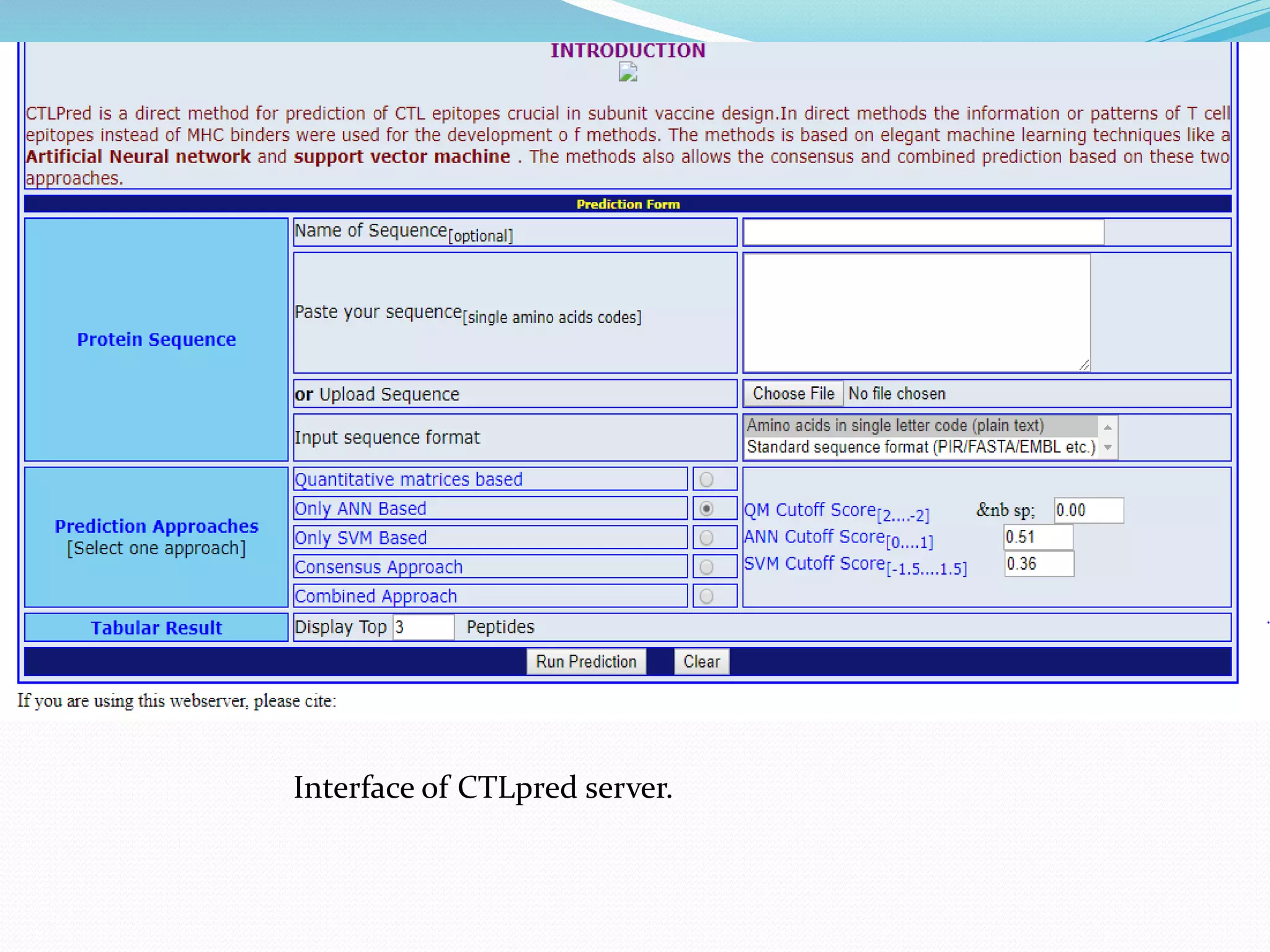Image resolution: width=1270 pixels, height=952 pixels.
Task: Click the Choose File button
Action: 793,394
